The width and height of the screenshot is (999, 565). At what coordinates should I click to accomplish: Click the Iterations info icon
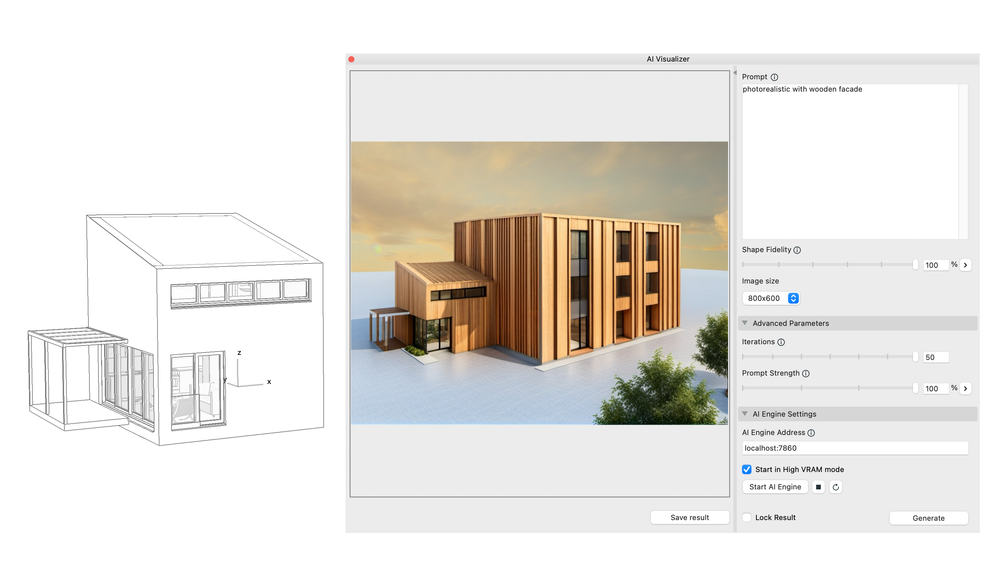tap(781, 342)
